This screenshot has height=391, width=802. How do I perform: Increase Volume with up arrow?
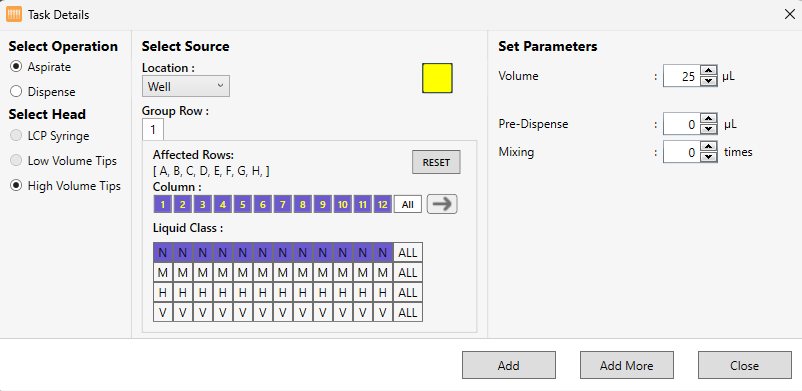click(x=708, y=71)
